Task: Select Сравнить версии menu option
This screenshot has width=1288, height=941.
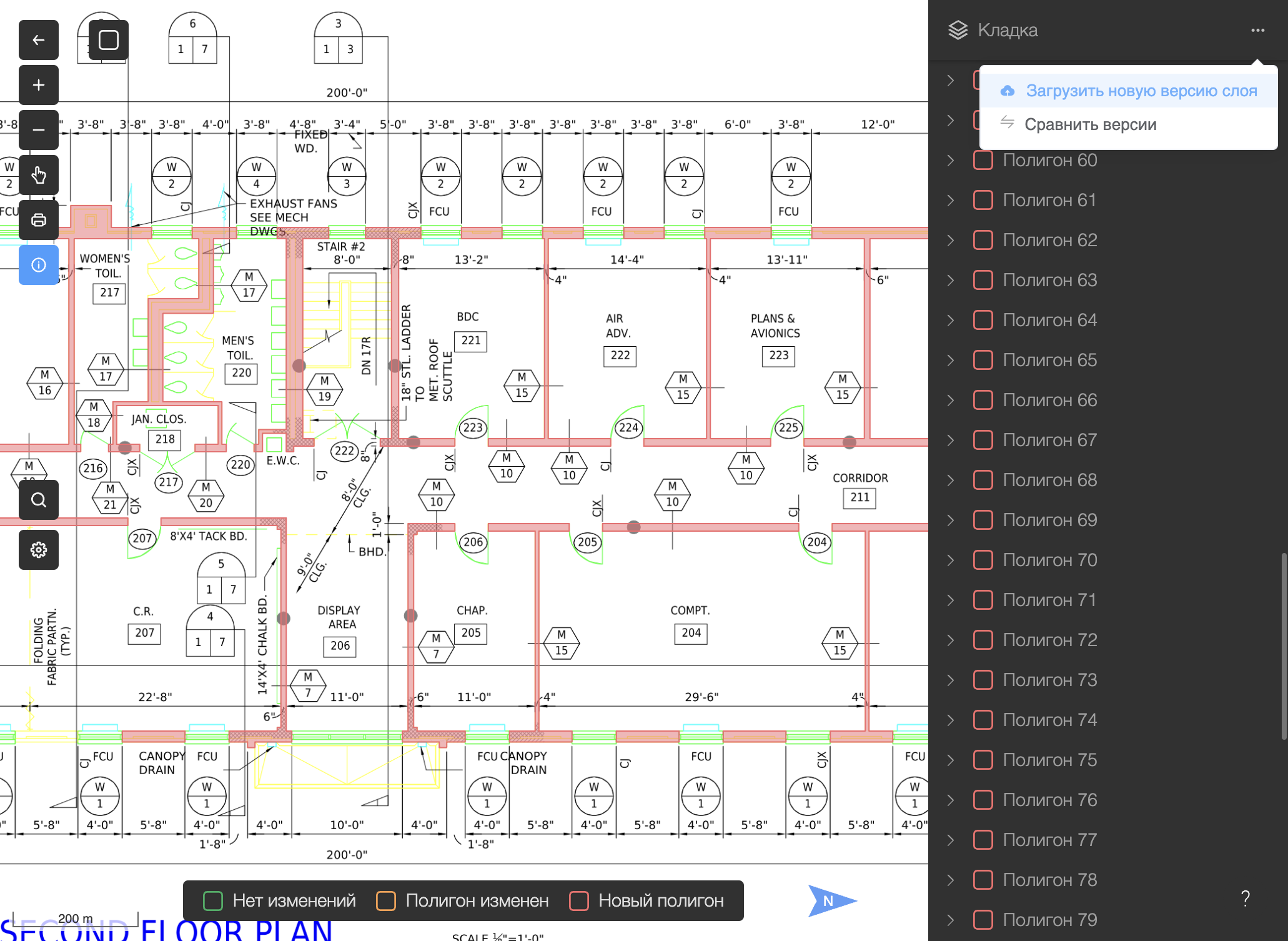Action: click(1091, 124)
